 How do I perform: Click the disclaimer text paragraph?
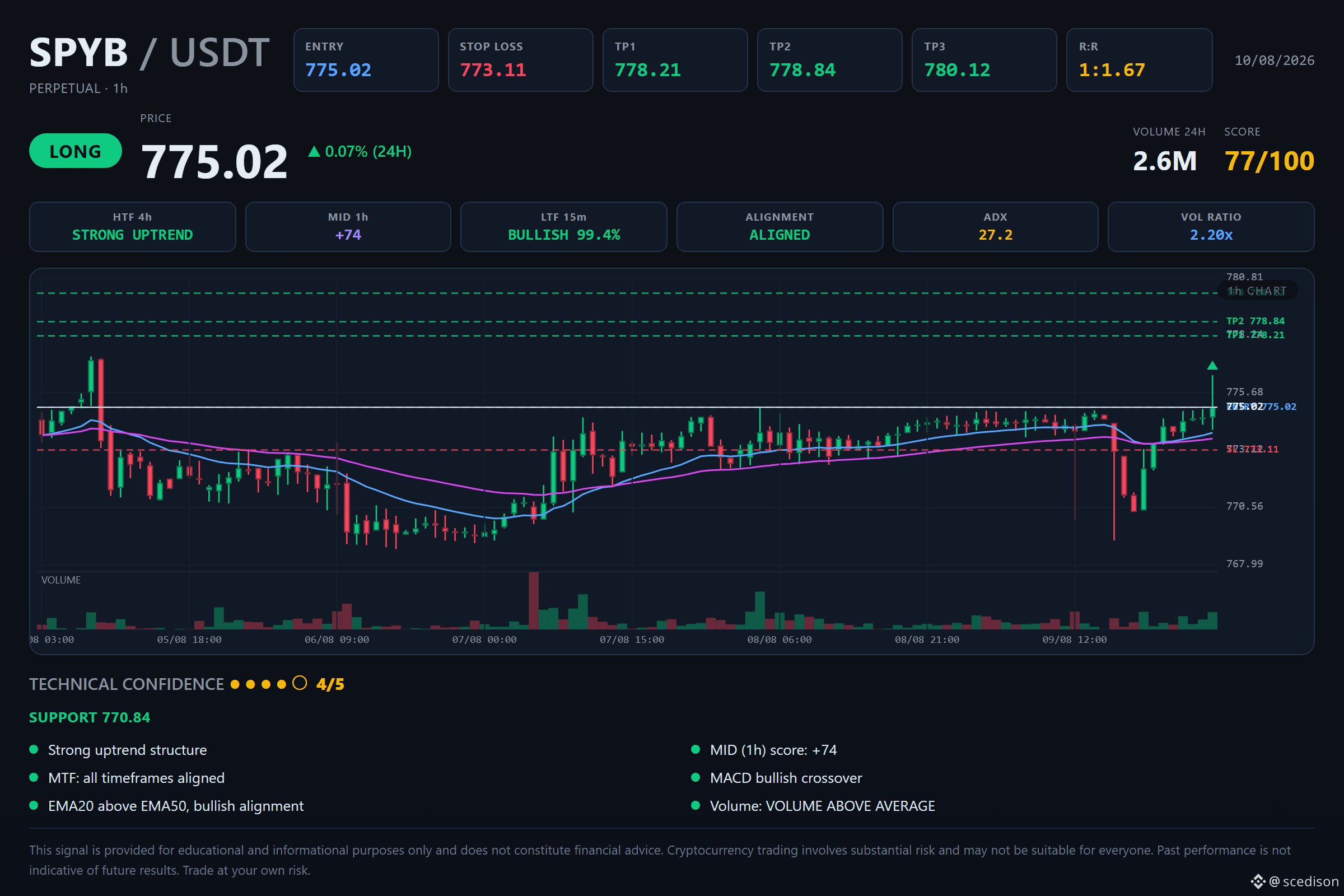tap(660, 860)
